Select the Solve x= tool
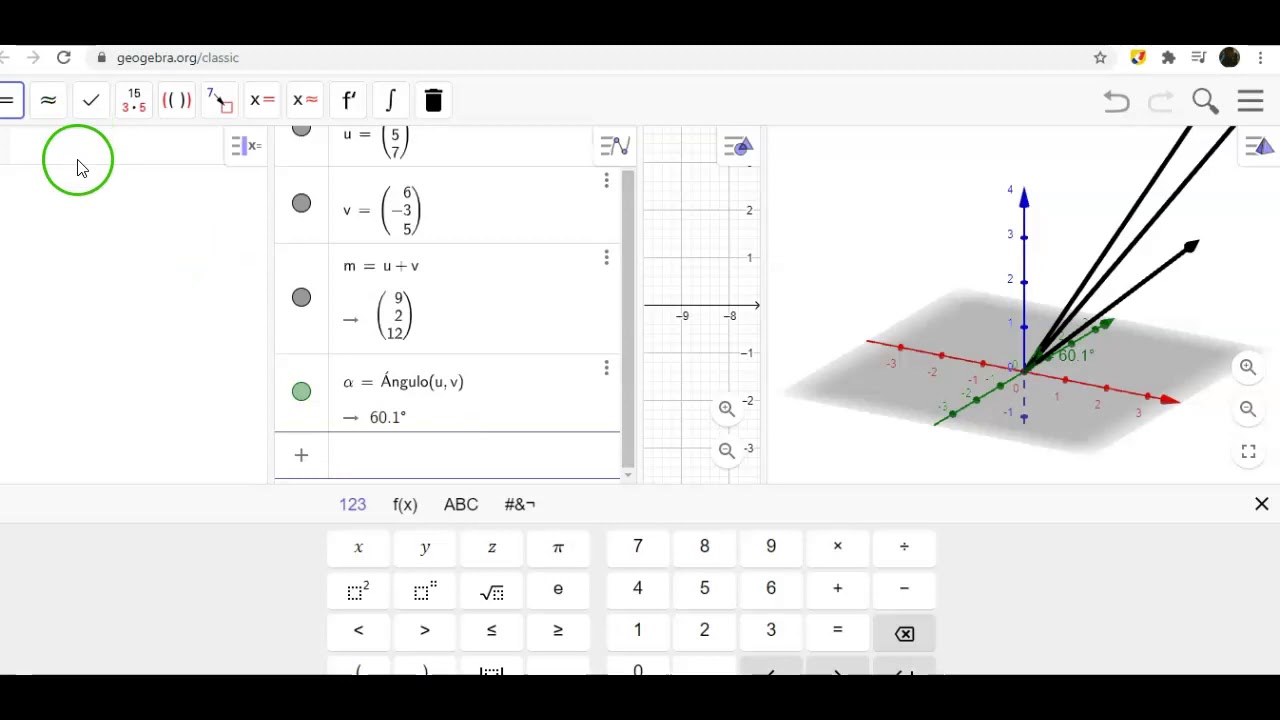Viewport: 1280px width, 720px height. tap(262, 100)
